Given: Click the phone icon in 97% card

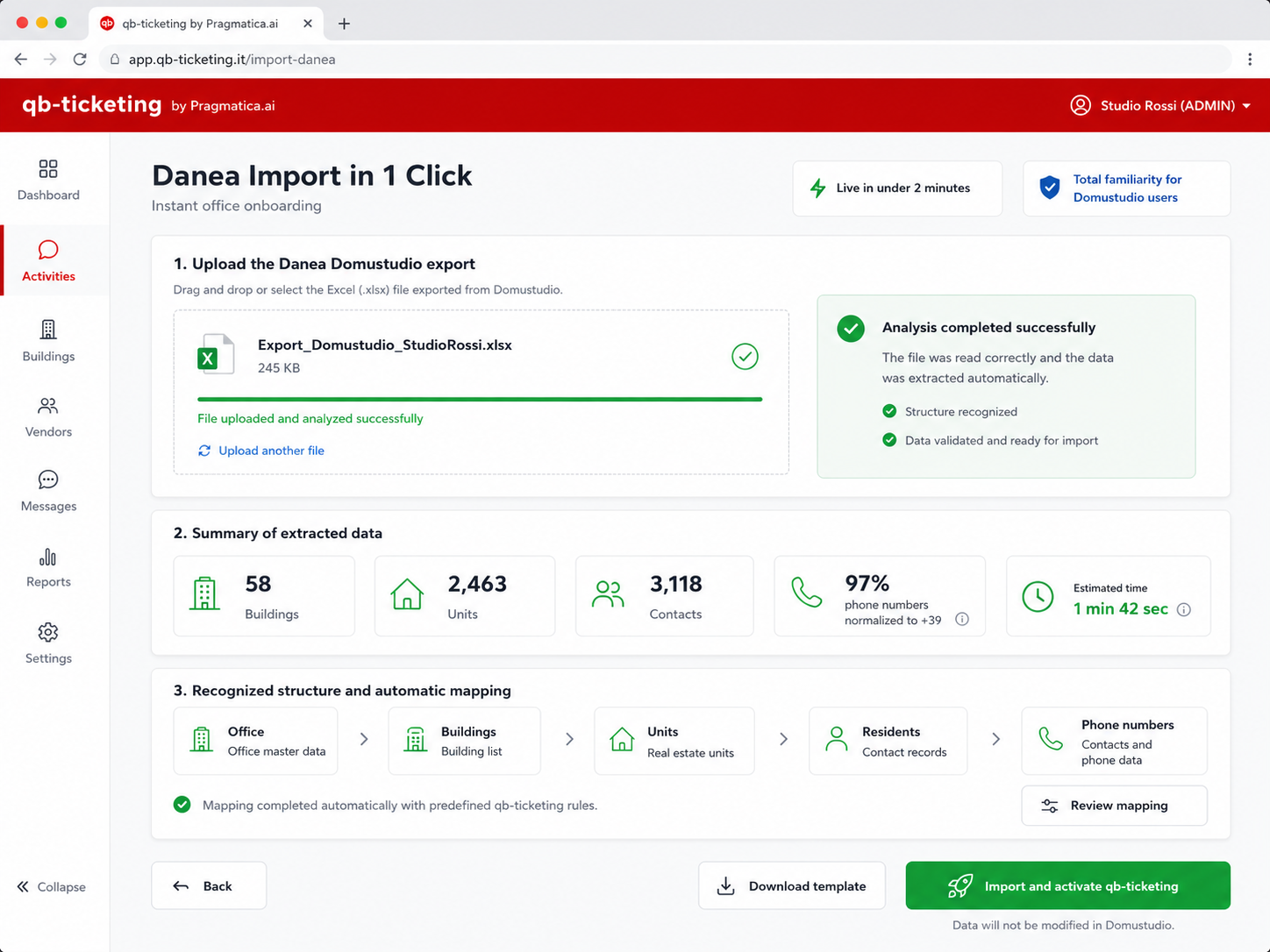Looking at the screenshot, I should click(806, 592).
